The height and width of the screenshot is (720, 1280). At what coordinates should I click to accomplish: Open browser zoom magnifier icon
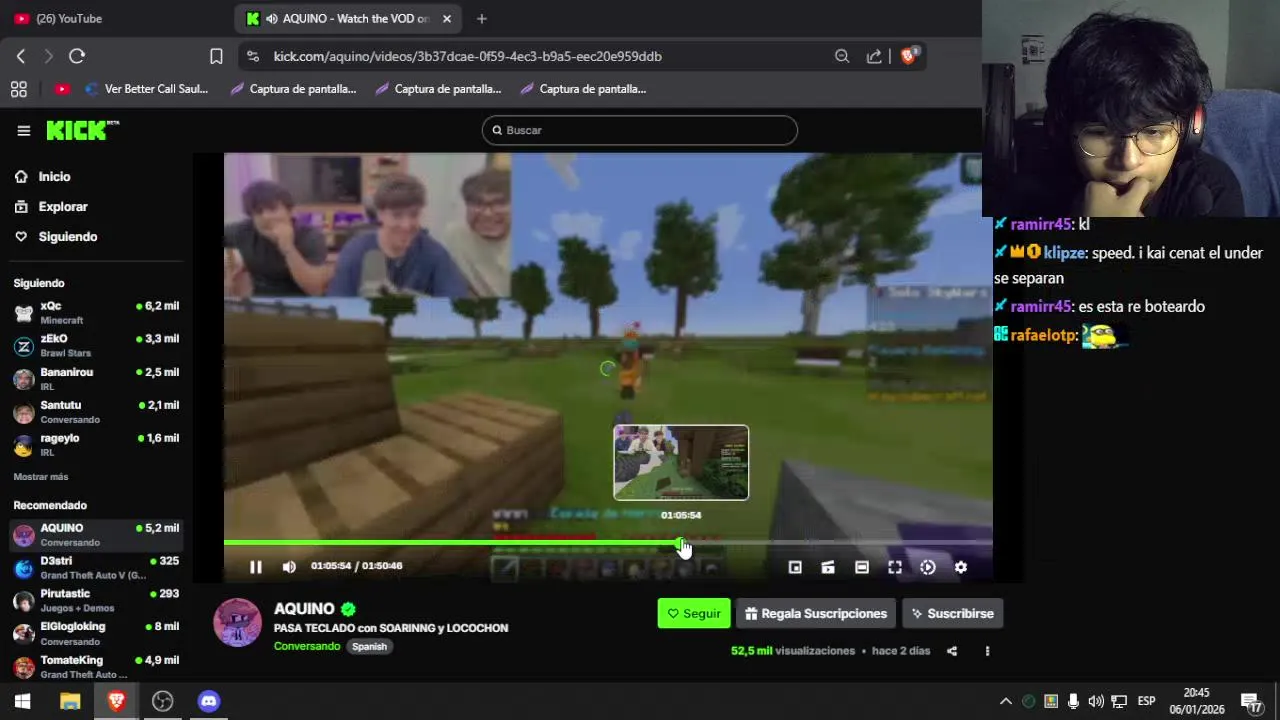pyautogui.click(x=842, y=56)
